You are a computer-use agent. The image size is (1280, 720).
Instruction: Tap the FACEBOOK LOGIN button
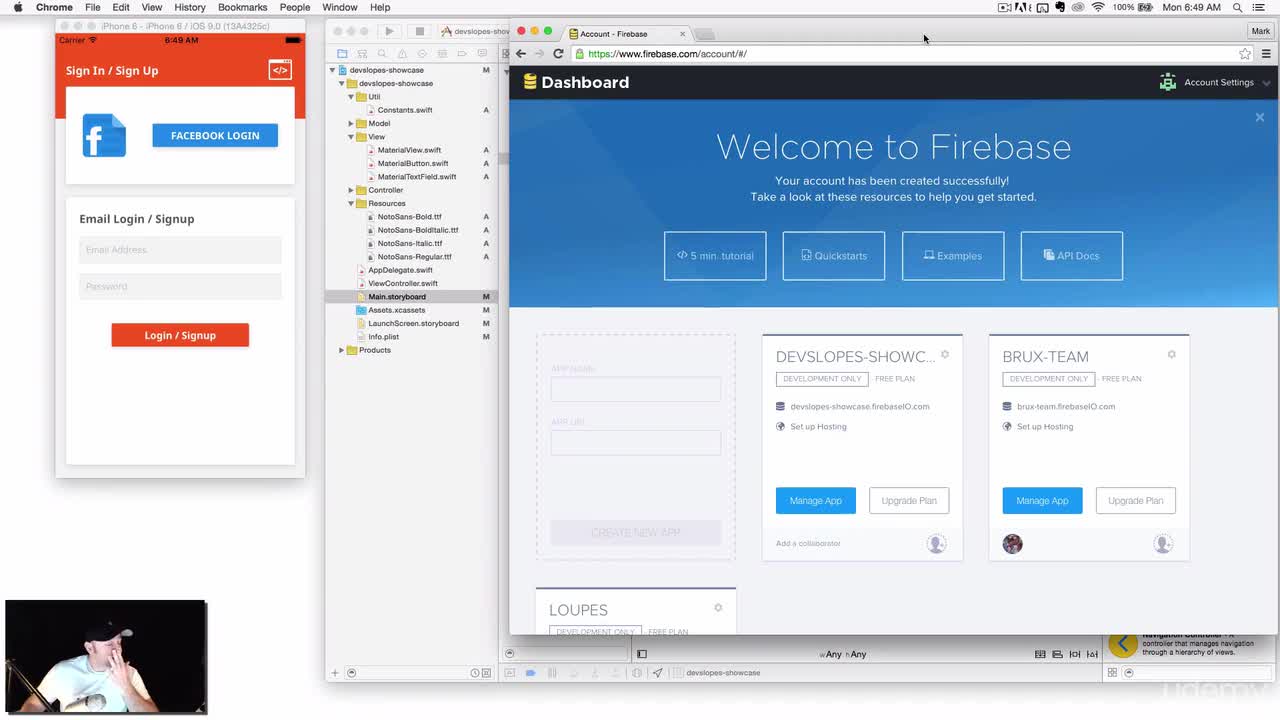(215, 136)
